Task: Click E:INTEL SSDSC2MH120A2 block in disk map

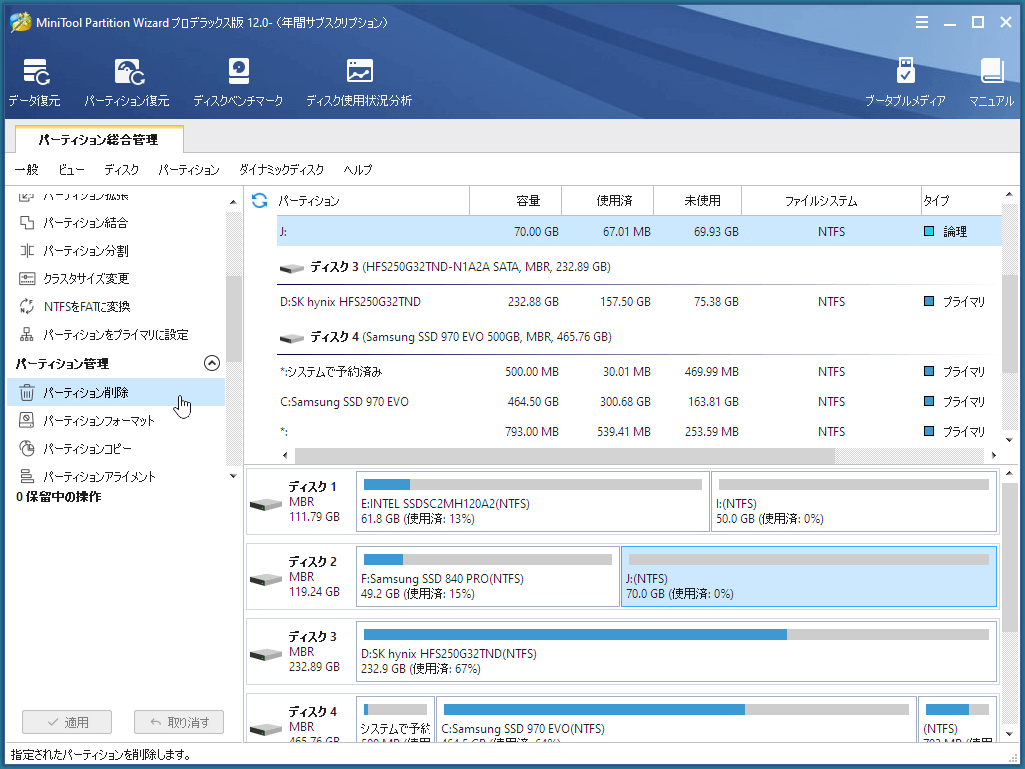Action: pyautogui.click(x=533, y=502)
